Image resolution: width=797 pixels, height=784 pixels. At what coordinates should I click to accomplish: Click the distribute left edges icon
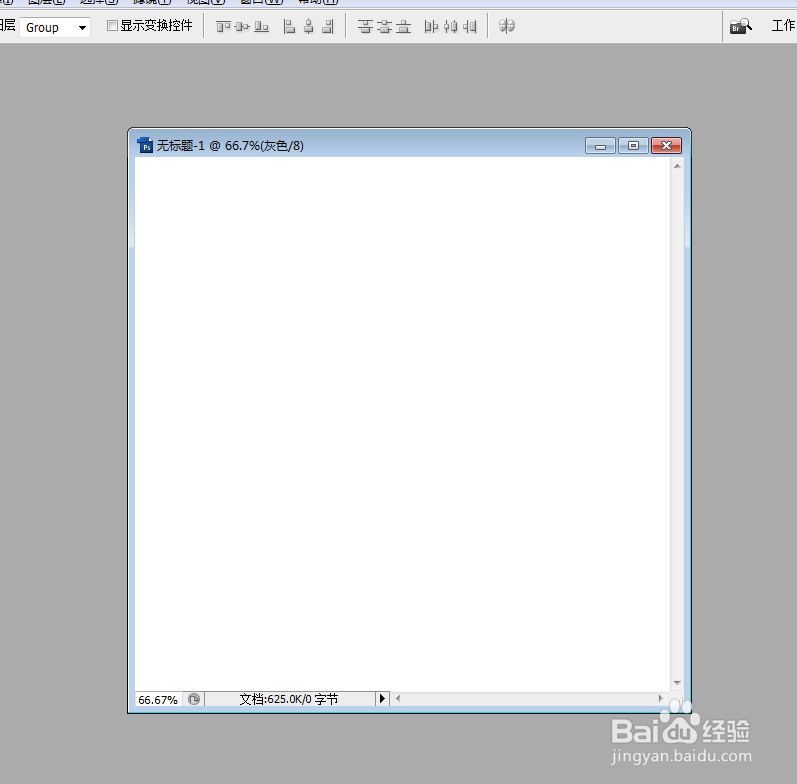tap(431, 26)
